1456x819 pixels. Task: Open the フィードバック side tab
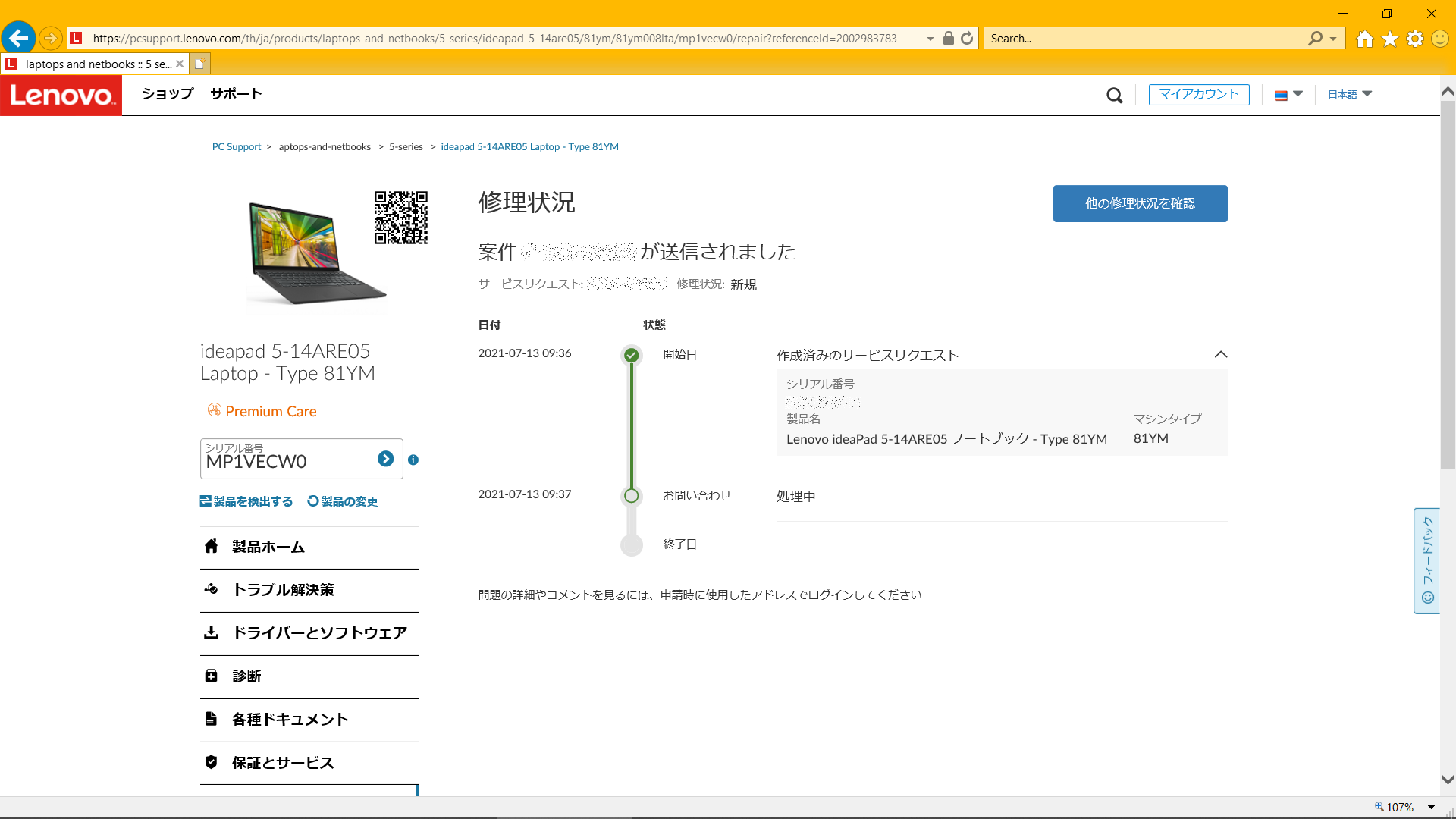[1427, 560]
